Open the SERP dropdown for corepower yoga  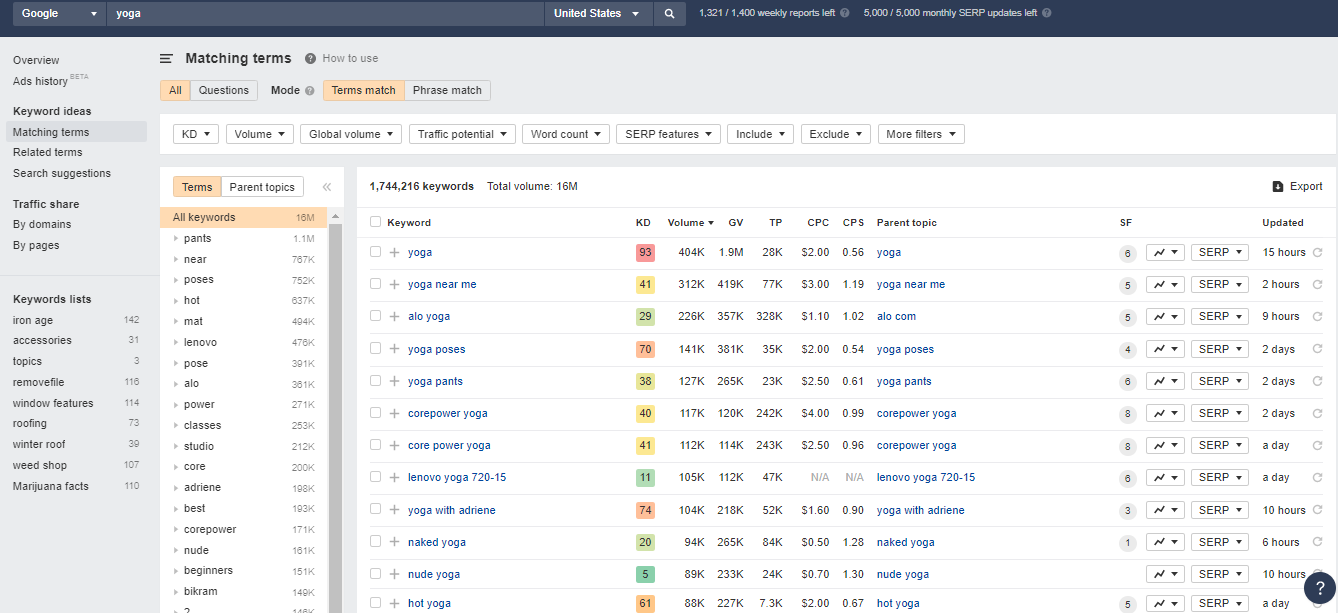point(1219,412)
